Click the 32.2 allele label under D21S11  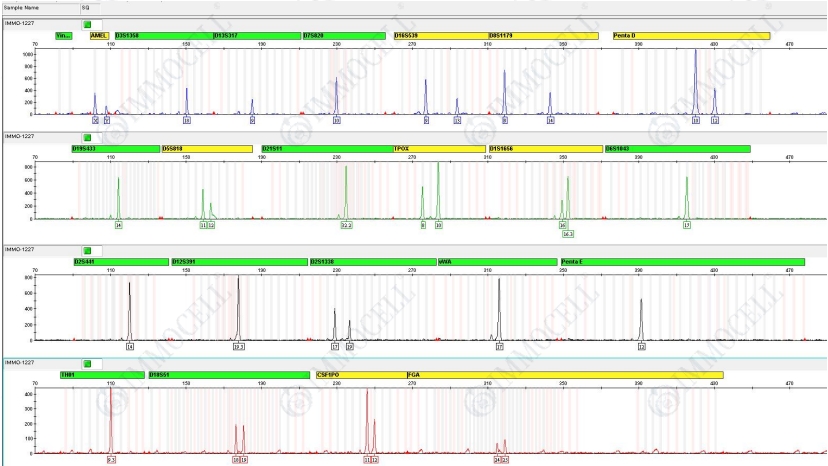[x=346, y=225]
